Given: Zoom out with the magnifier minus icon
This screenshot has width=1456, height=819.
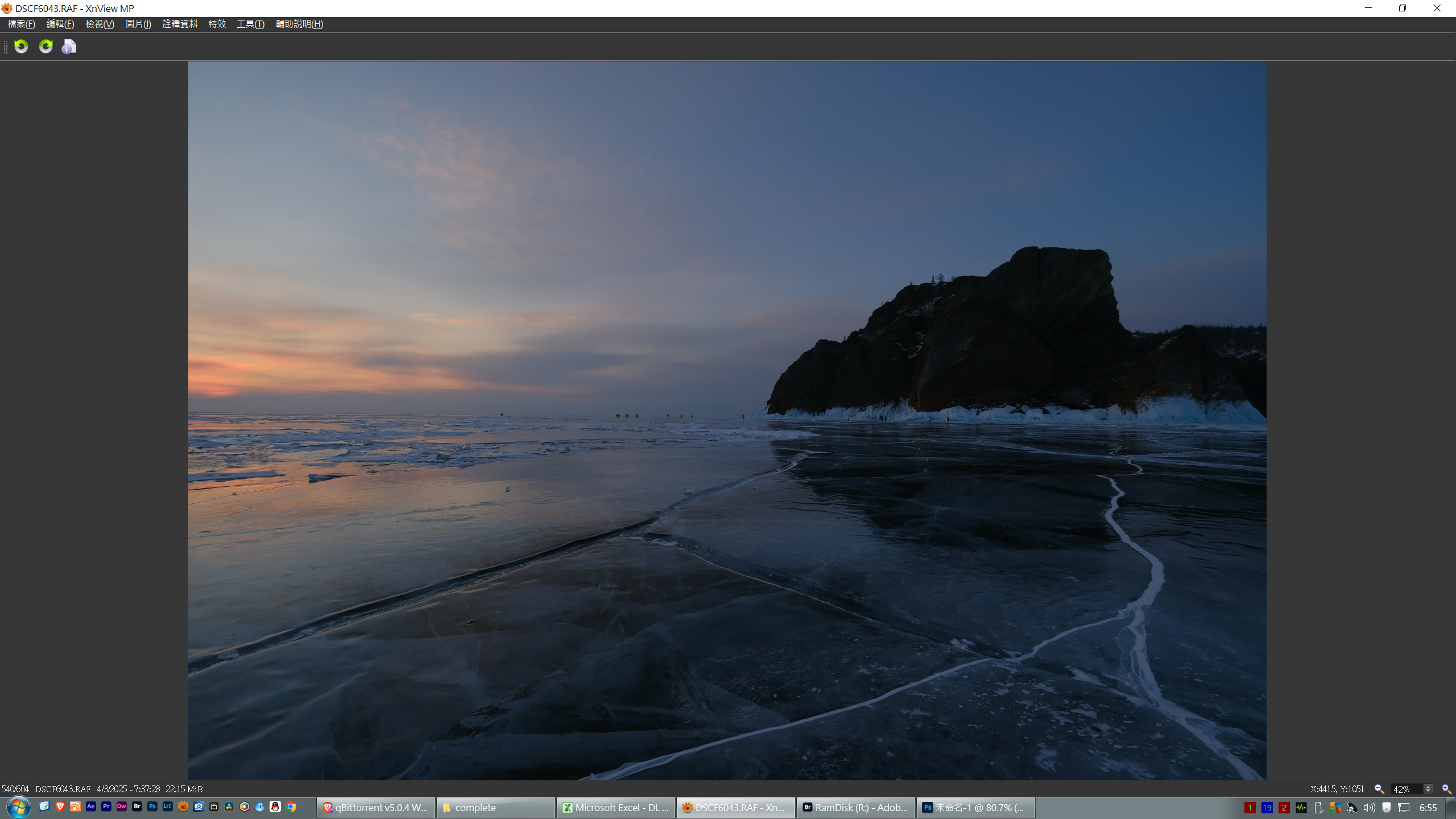Looking at the screenshot, I should pyautogui.click(x=1379, y=789).
